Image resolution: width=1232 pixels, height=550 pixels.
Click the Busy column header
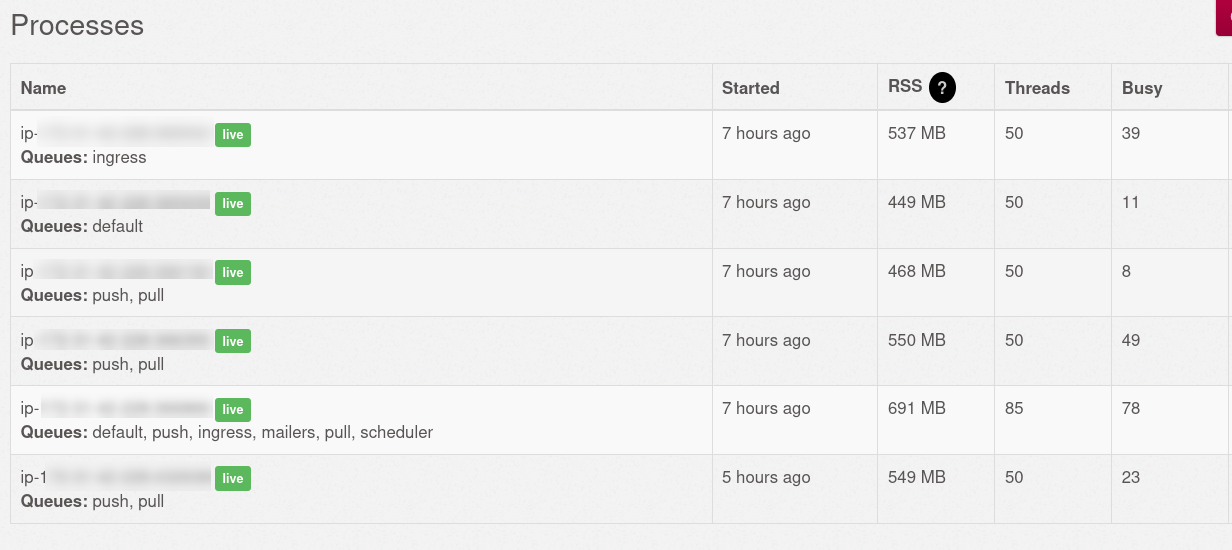[1142, 88]
